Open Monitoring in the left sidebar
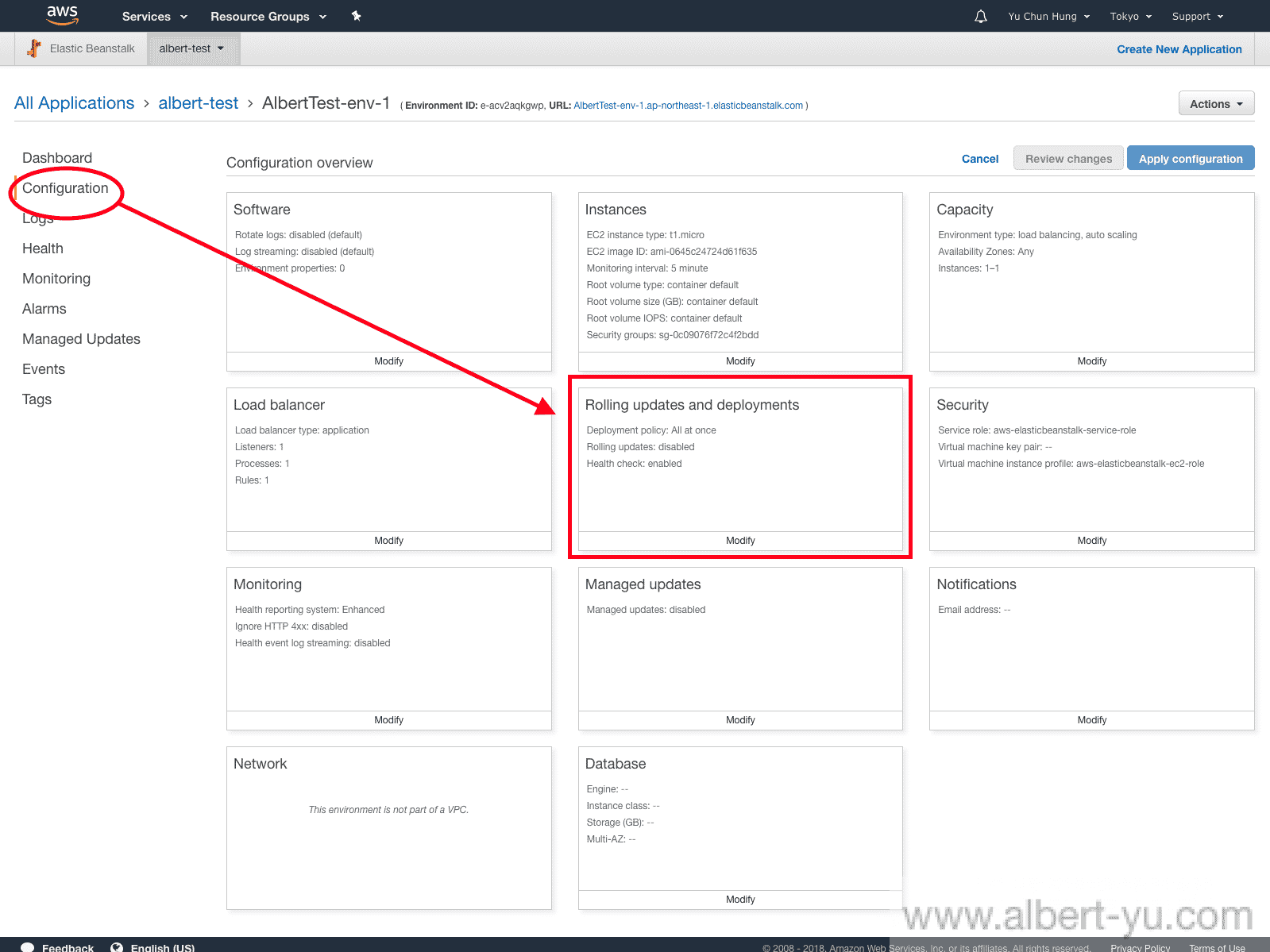 [56, 279]
